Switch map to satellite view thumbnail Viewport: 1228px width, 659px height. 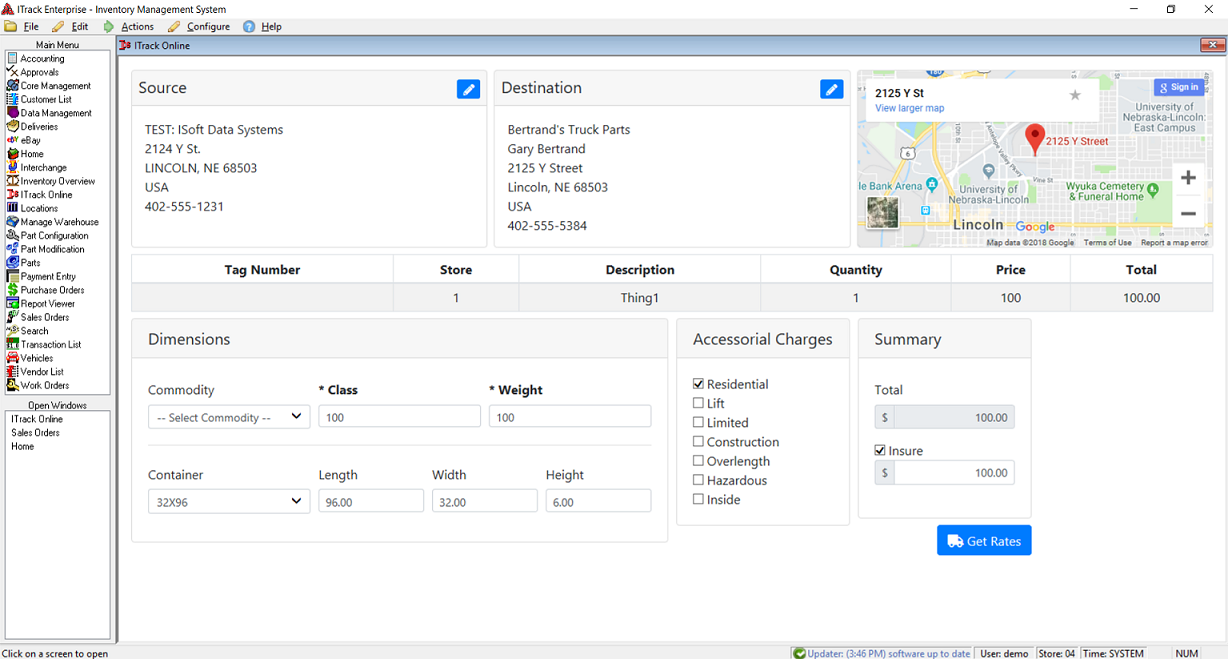click(x=882, y=213)
